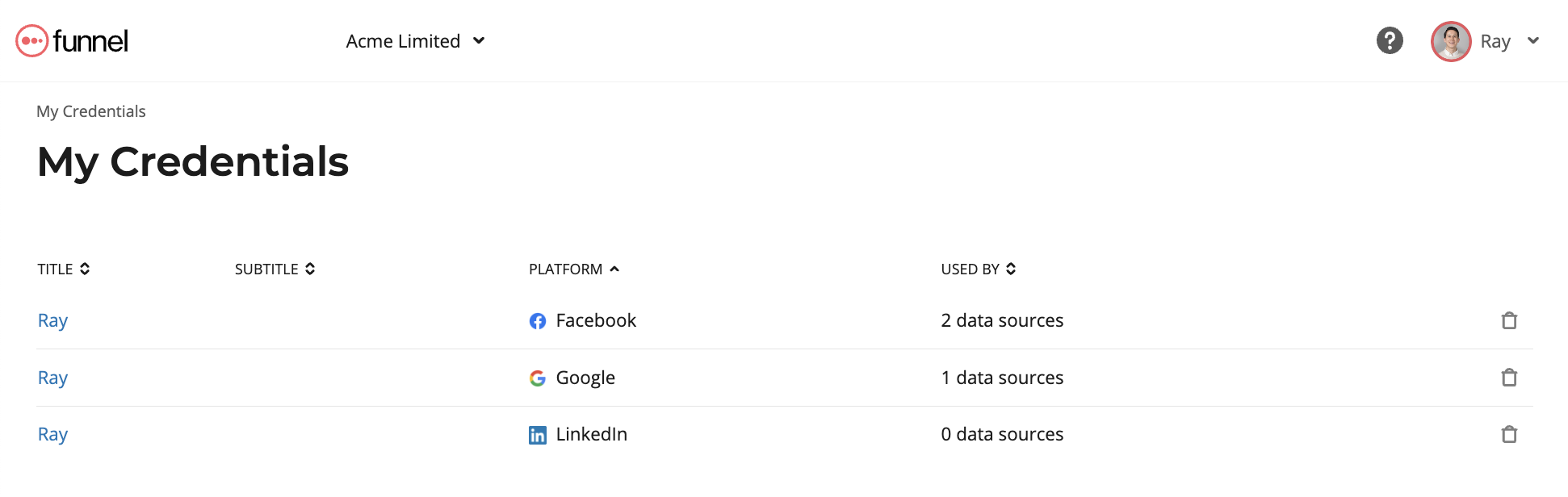Image resolution: width=1568 pixels, height=497 pixels.
Task: Sort credentials by Used By column
Action: click(x=979, y=269)
